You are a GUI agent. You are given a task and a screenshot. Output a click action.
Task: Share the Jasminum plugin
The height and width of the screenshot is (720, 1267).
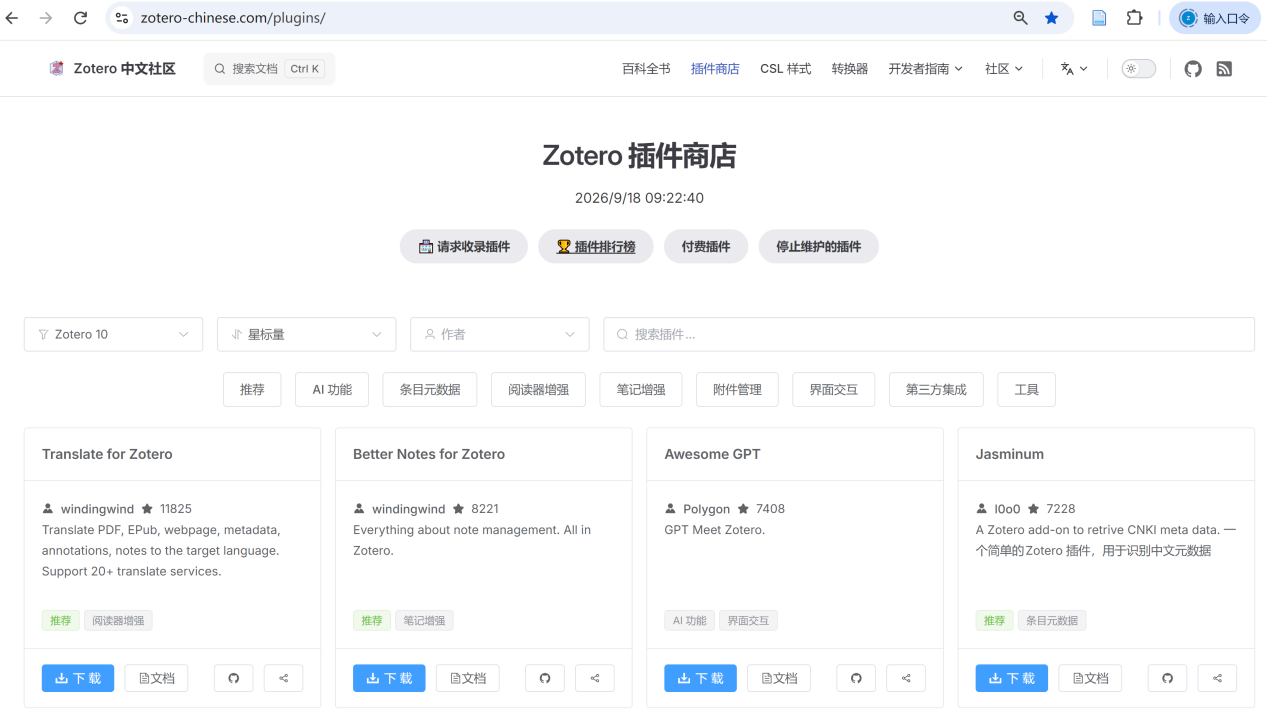[1217, 678]
